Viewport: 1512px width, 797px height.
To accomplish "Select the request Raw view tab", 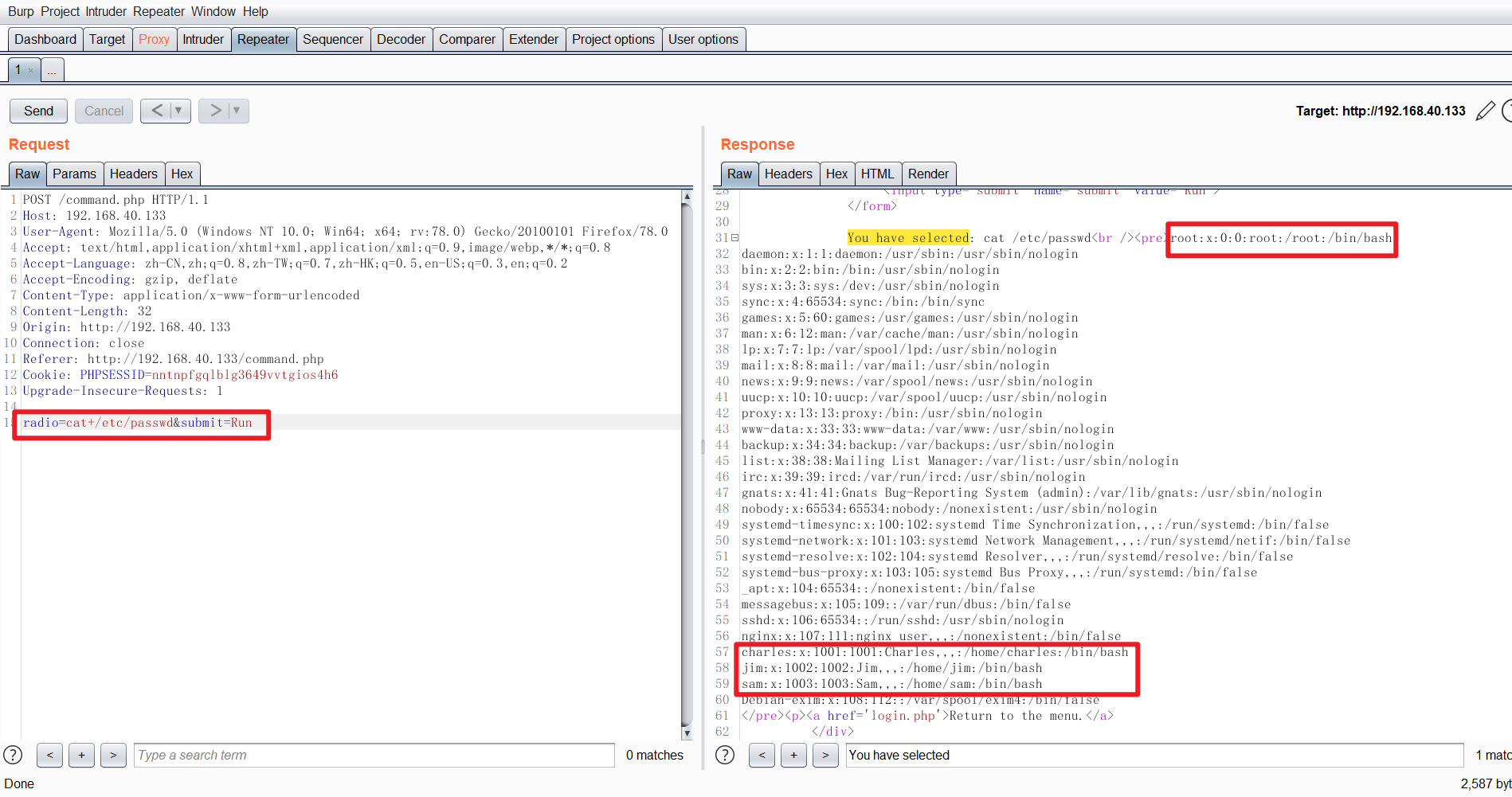I will click(x=27, y=174).
